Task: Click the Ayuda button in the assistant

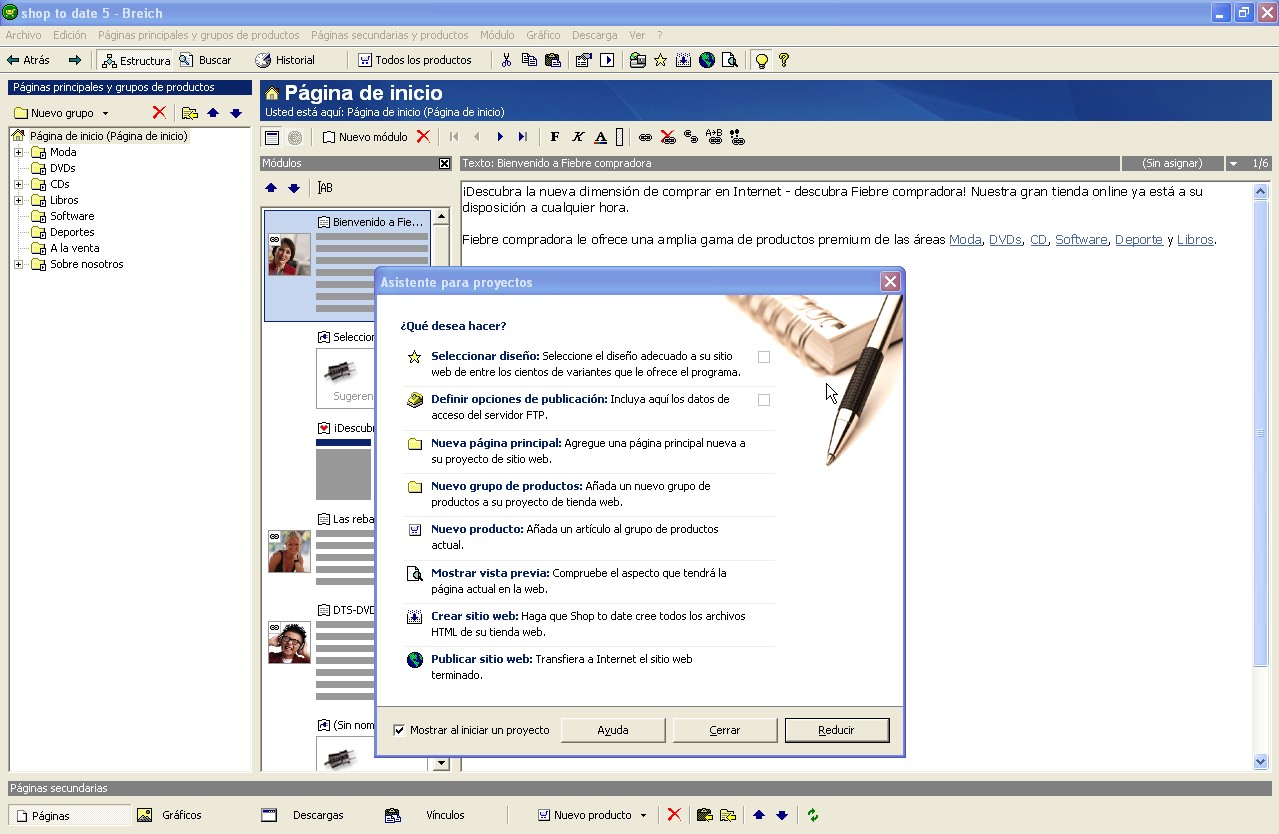Action: point(613,730)
